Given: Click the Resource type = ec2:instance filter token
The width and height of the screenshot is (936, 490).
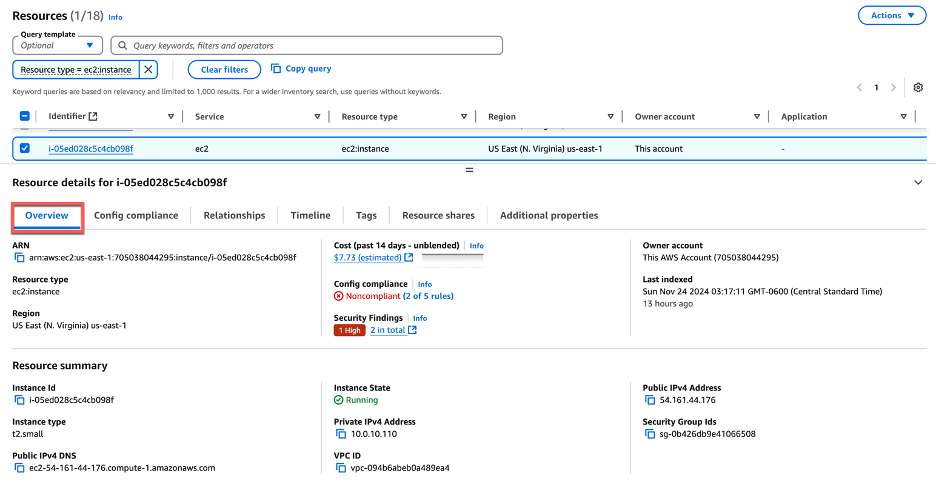Looking at the screenshot, I should click(76, 70).
